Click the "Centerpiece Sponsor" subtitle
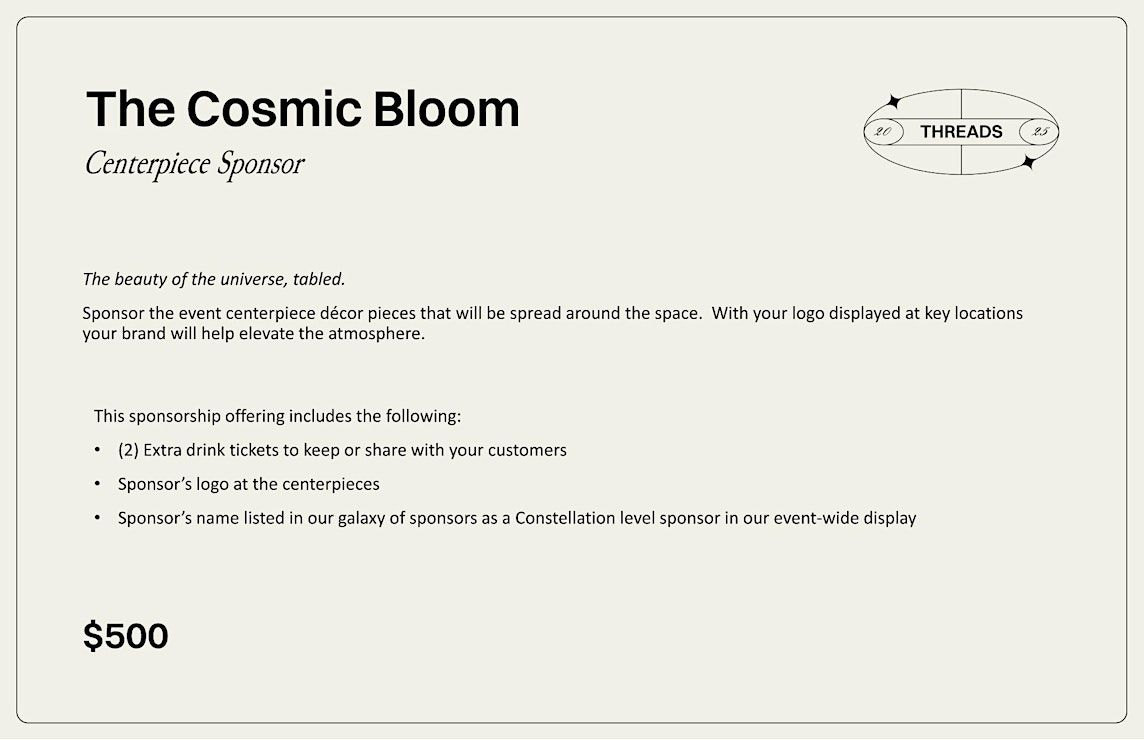The width and height of the screenshot is (1144, 740). pyautogui.click(x=194, y=164)
